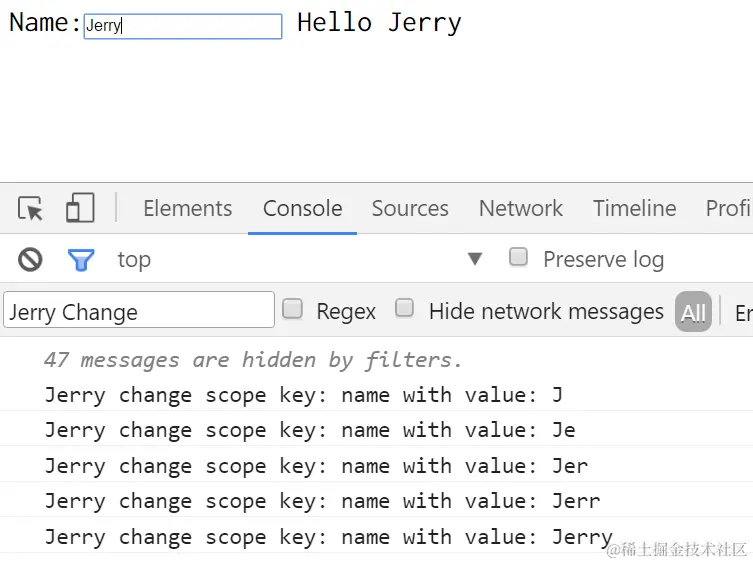This screenshot has width=753, height=564.
Task: Toggle the device toolbar icon
Action: pyautogui.click(x=80, y=208)
